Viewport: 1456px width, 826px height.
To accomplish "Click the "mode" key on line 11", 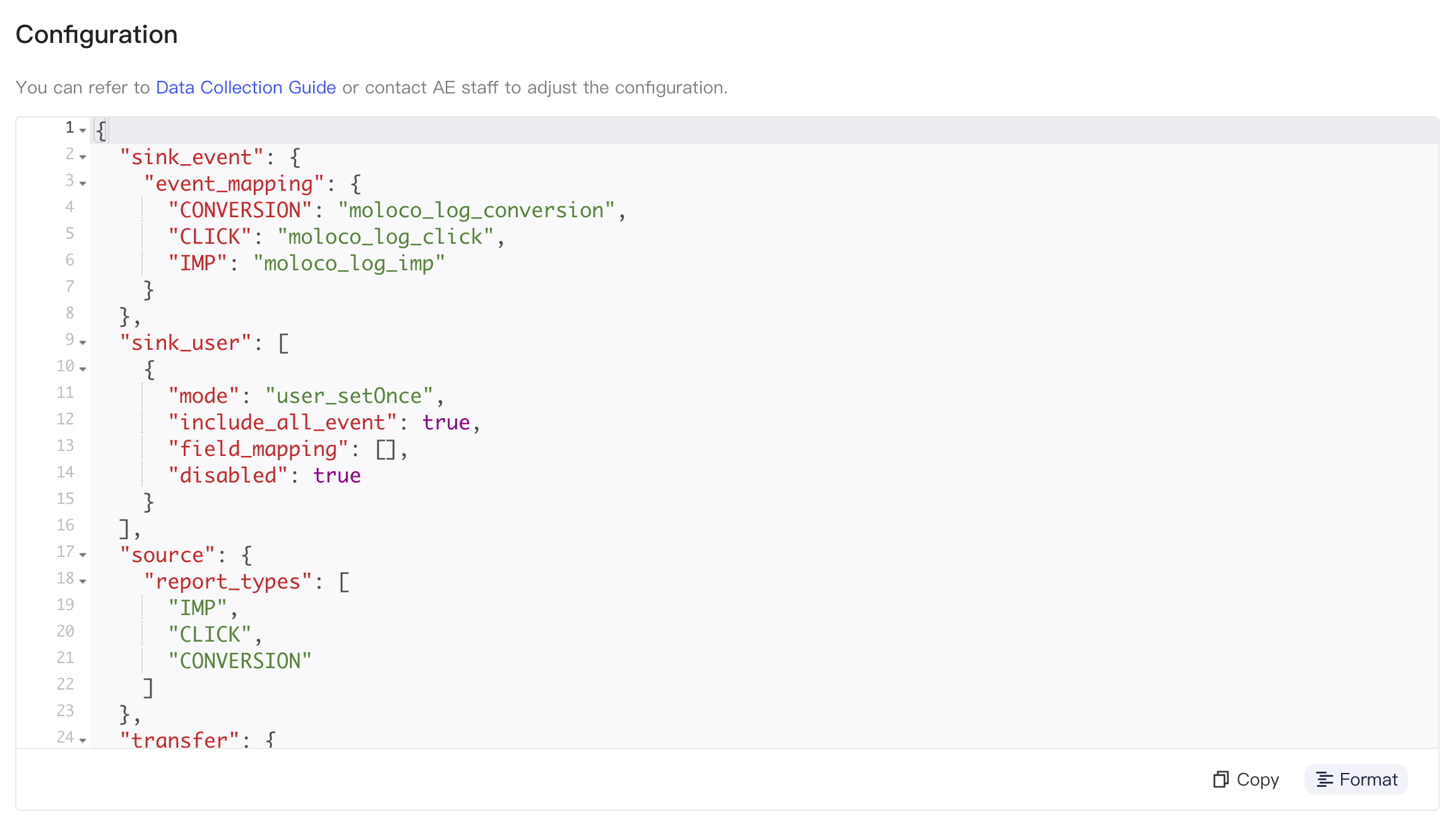I will [x=203, y=396].
